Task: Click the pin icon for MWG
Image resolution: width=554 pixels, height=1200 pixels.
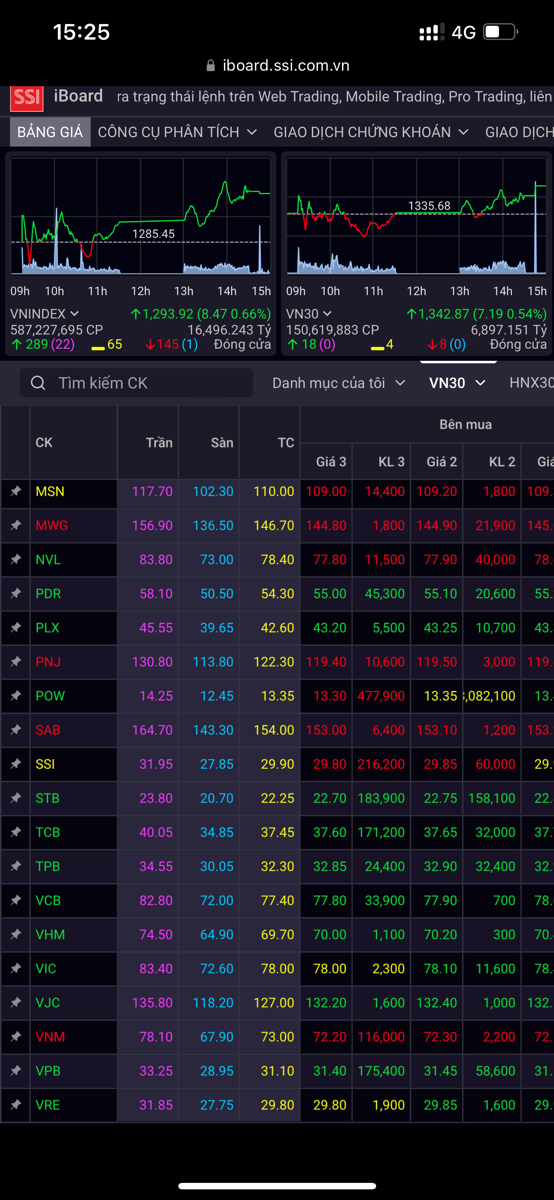Action: click(15, 526)
